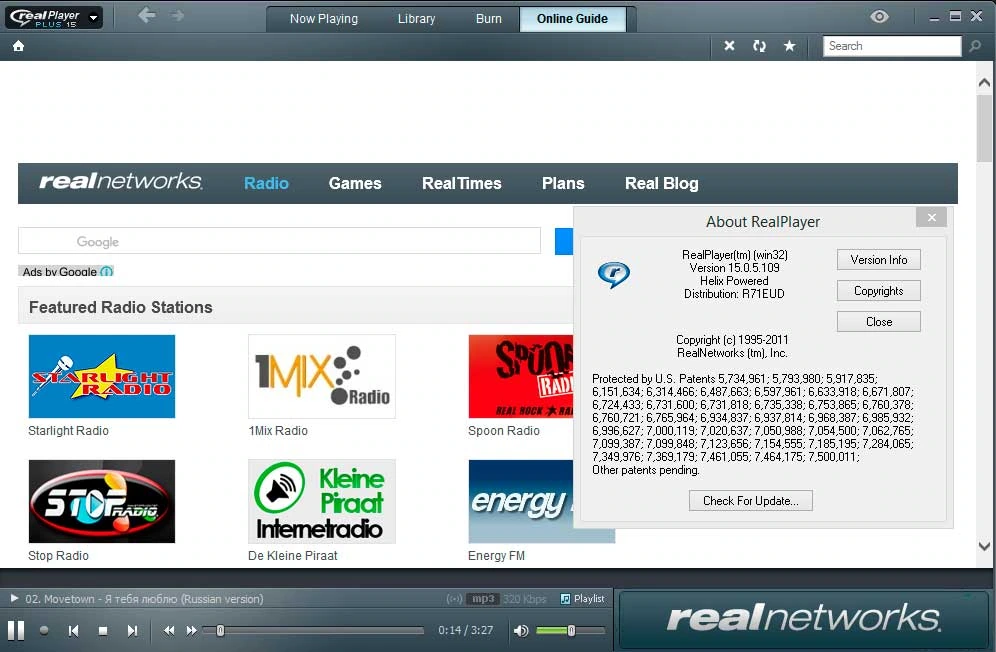Rewind the current track
Viewport: 996px width, 652px height.
coord(169,630)
